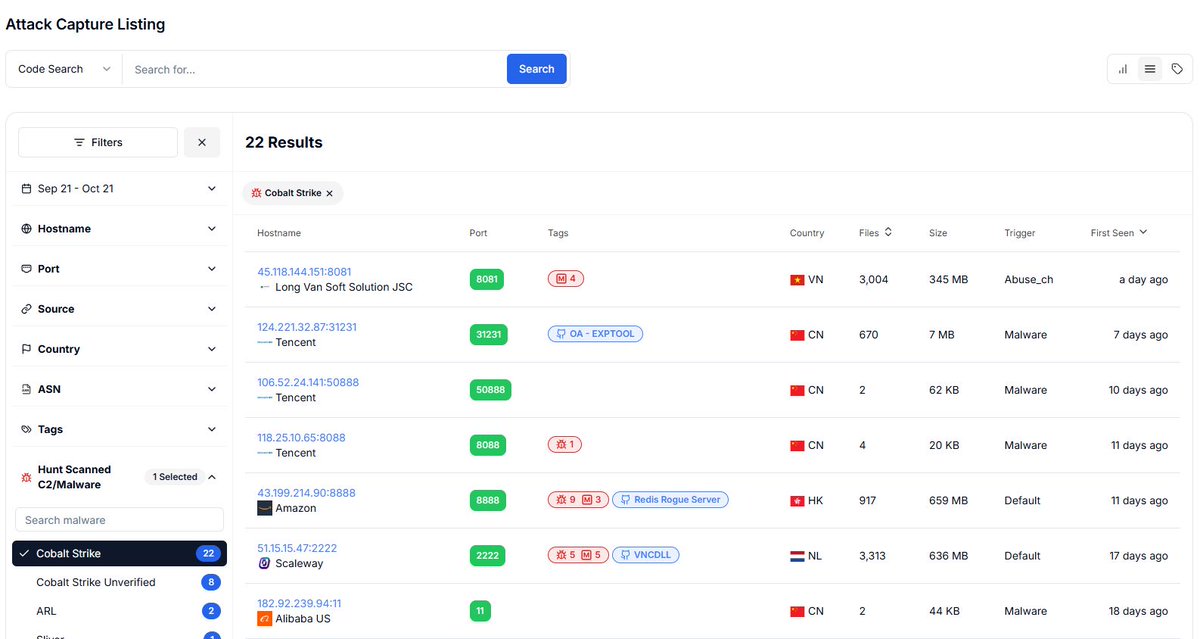Click the port 50888 green badge

(x=490, y=389)
